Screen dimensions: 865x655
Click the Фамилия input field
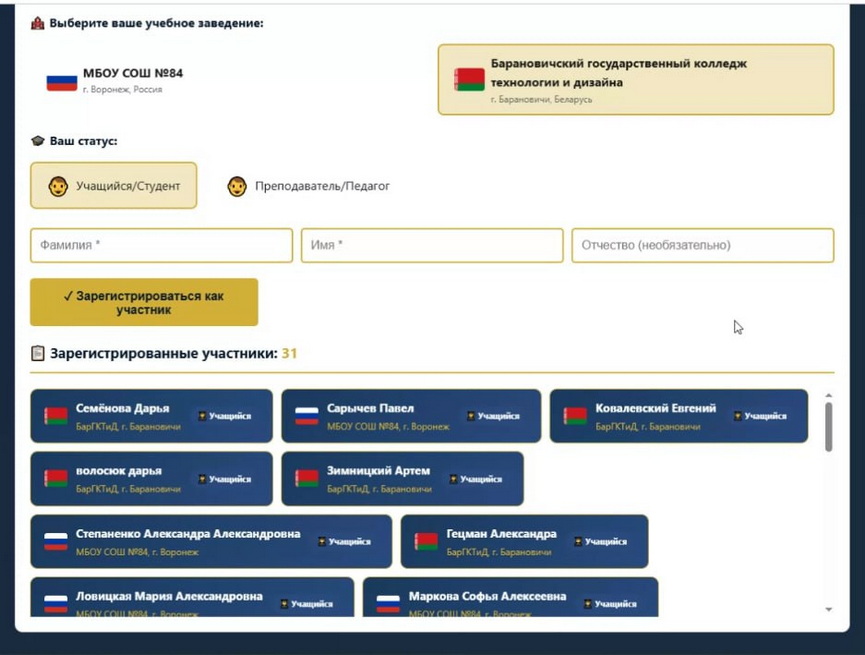point(161,245)
